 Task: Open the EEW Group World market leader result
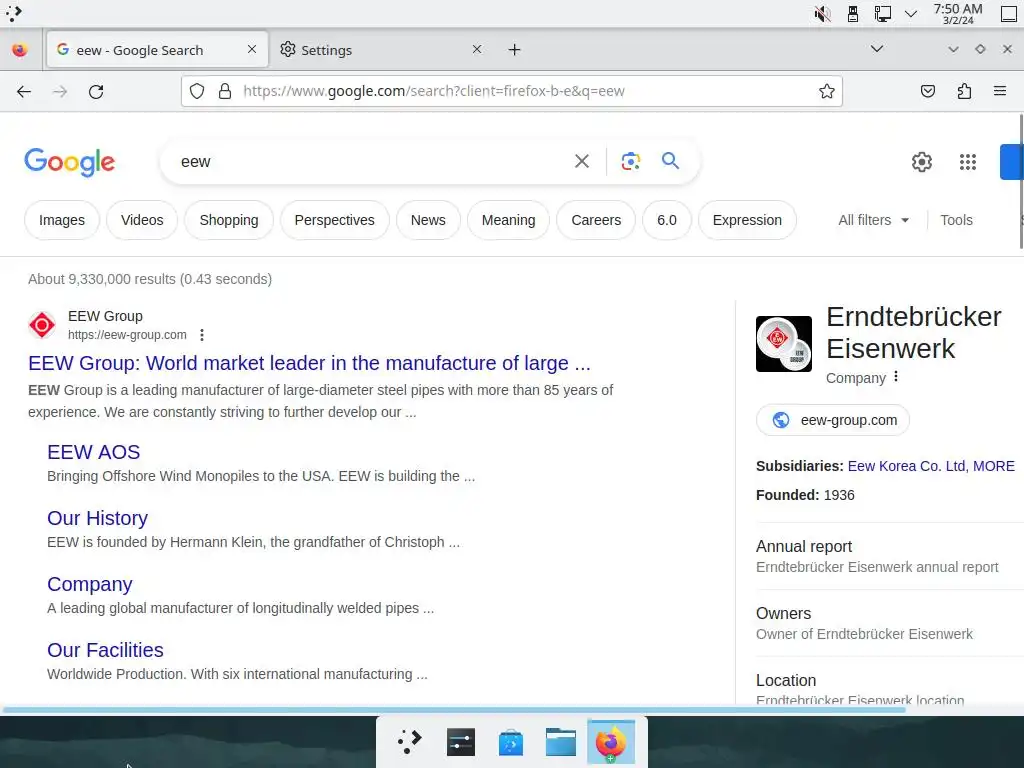[309, 363]
